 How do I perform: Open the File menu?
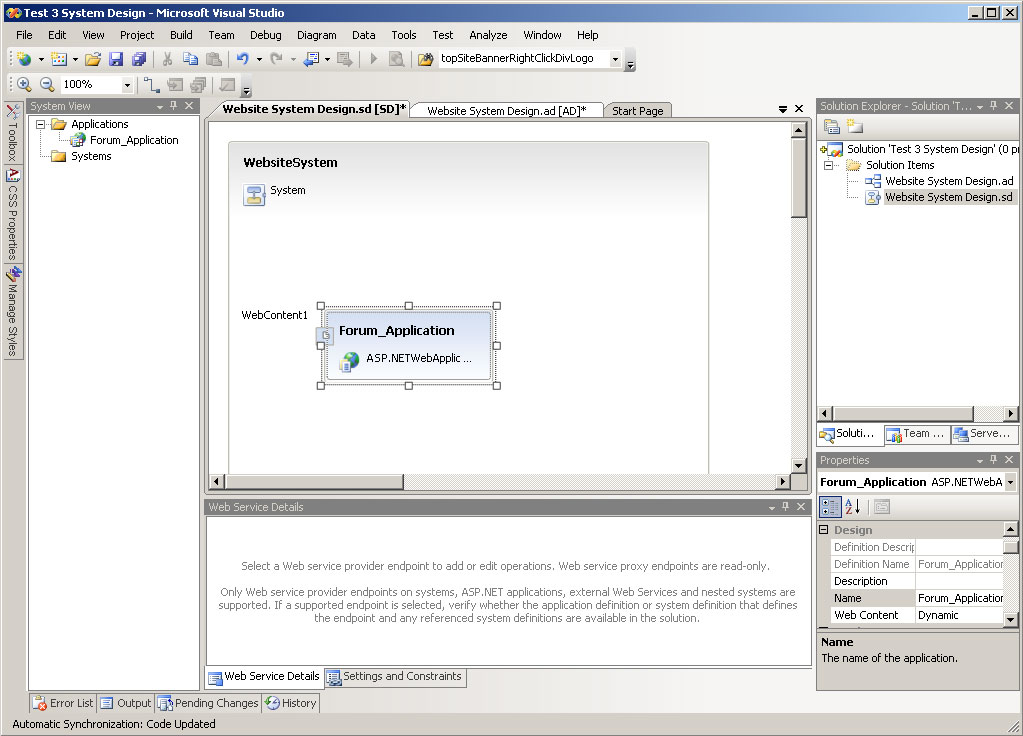click(24, 35)
